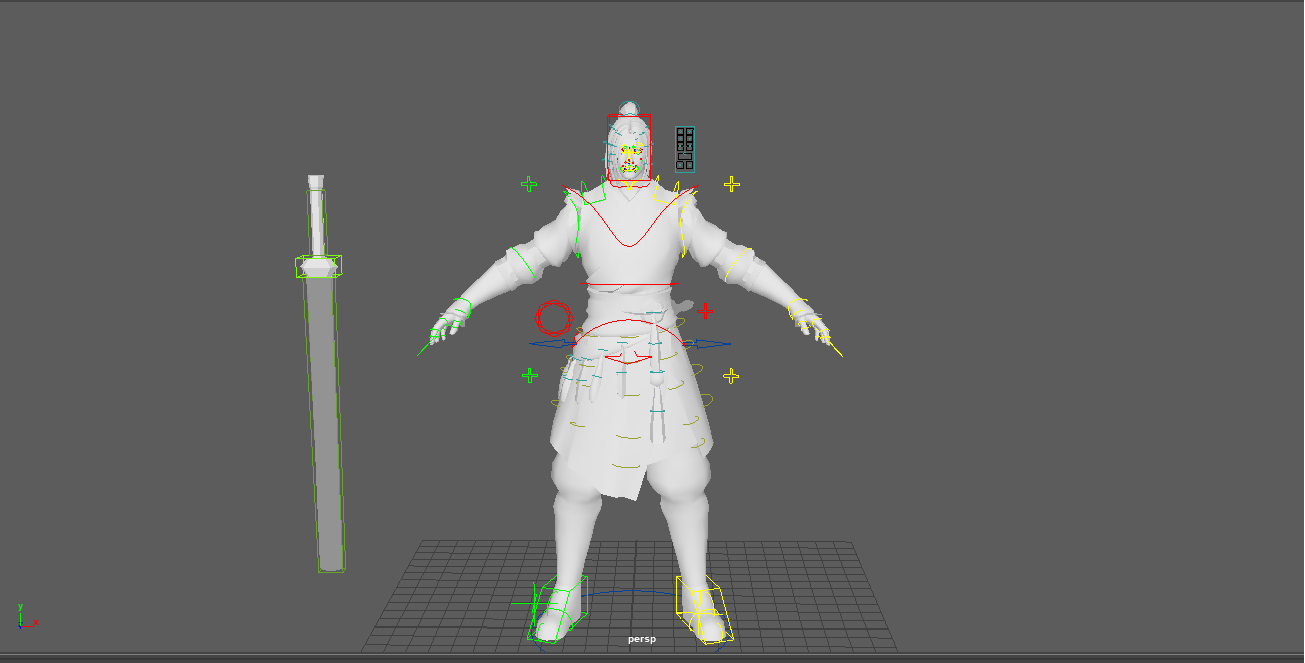This screenshot has height=663, width=1305.
Task: Select the red circular control beside the hip
Action: tap(553, 318)
